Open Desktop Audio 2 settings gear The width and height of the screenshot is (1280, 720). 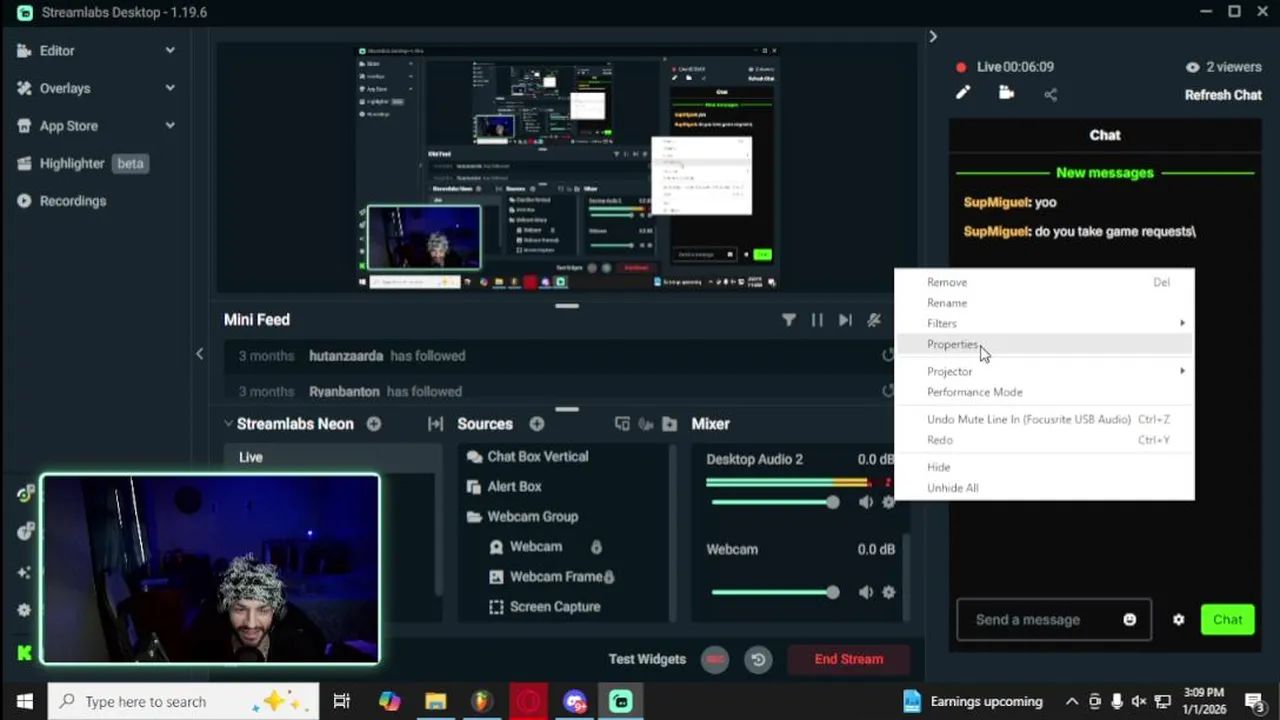[888, 502]
